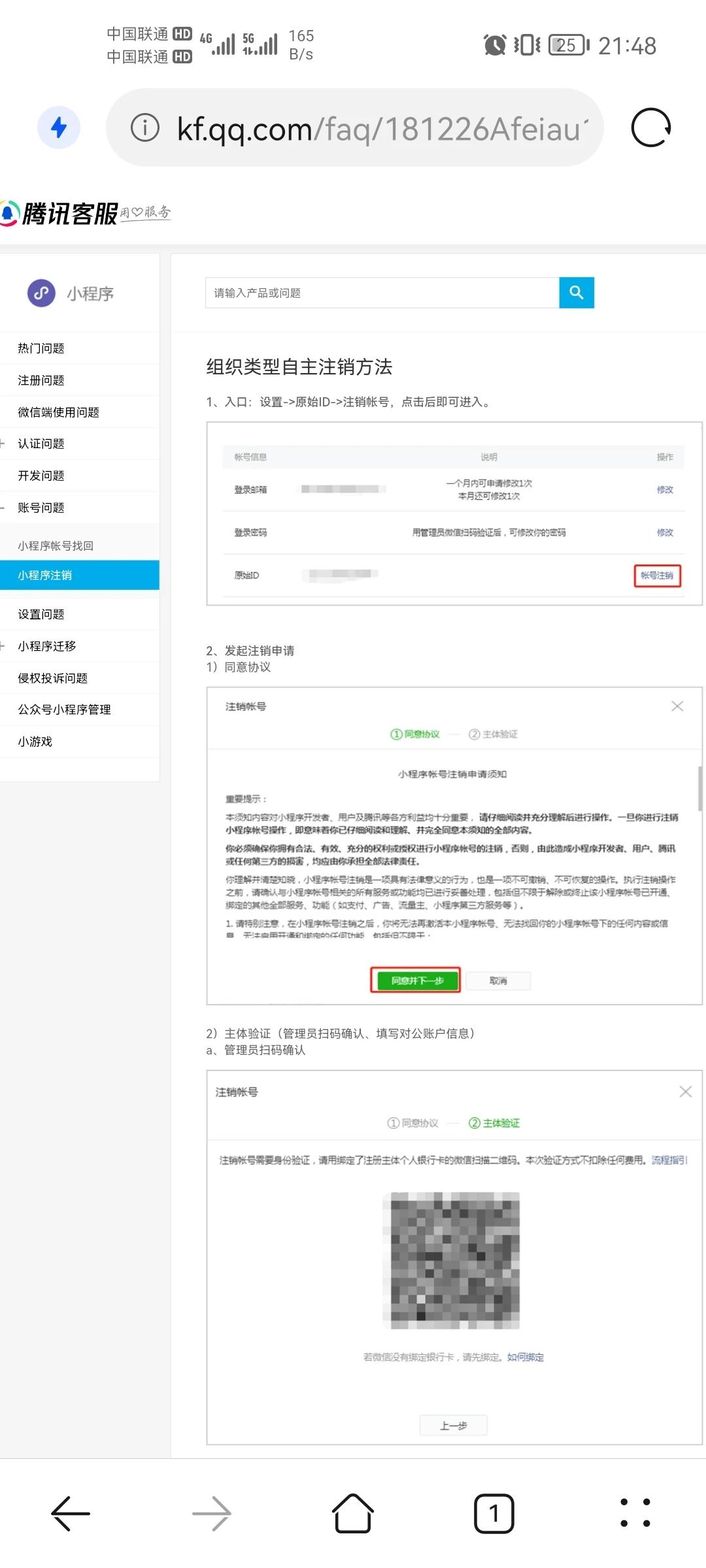Select ② 主体验证 step in second dialog

pyautogui.click(x=494, y=1123)
